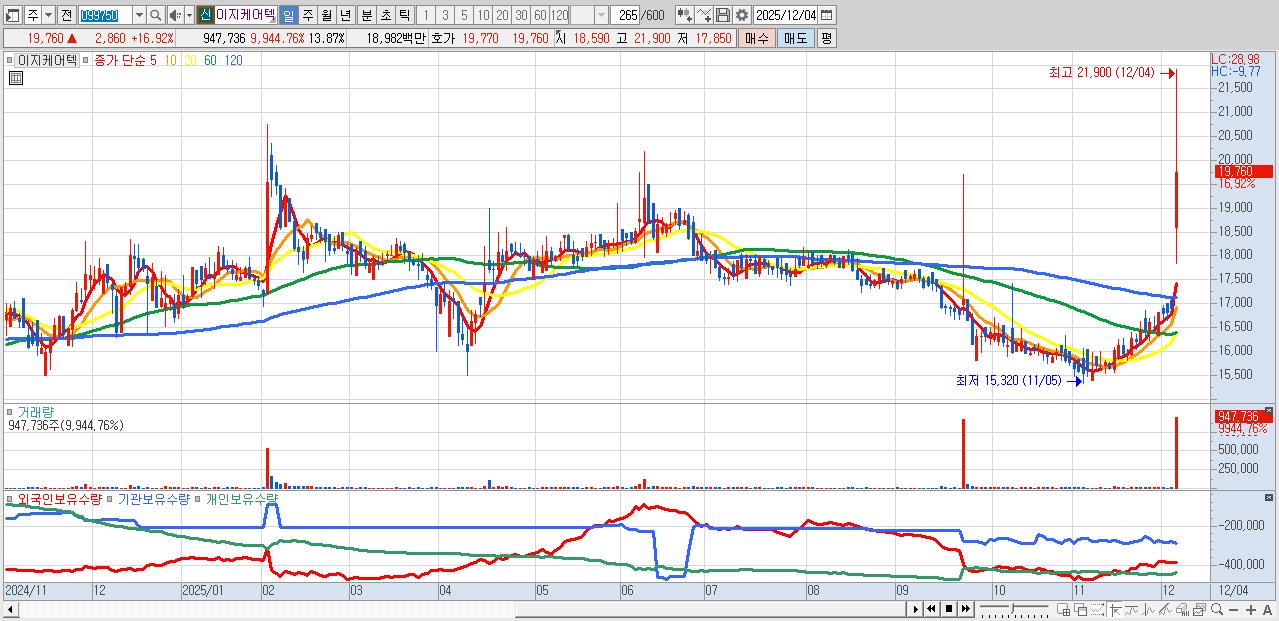Zoom out with the minus icon
The image size is (1279, 621).
[x=1233, y=610]
